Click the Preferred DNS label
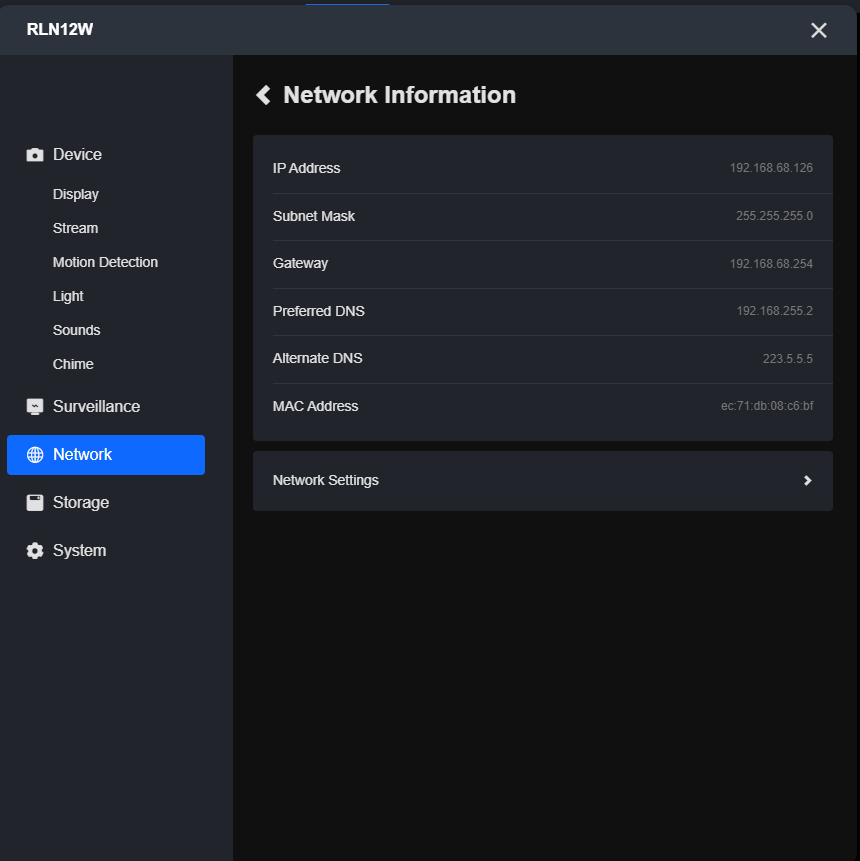 coord(319,311)
